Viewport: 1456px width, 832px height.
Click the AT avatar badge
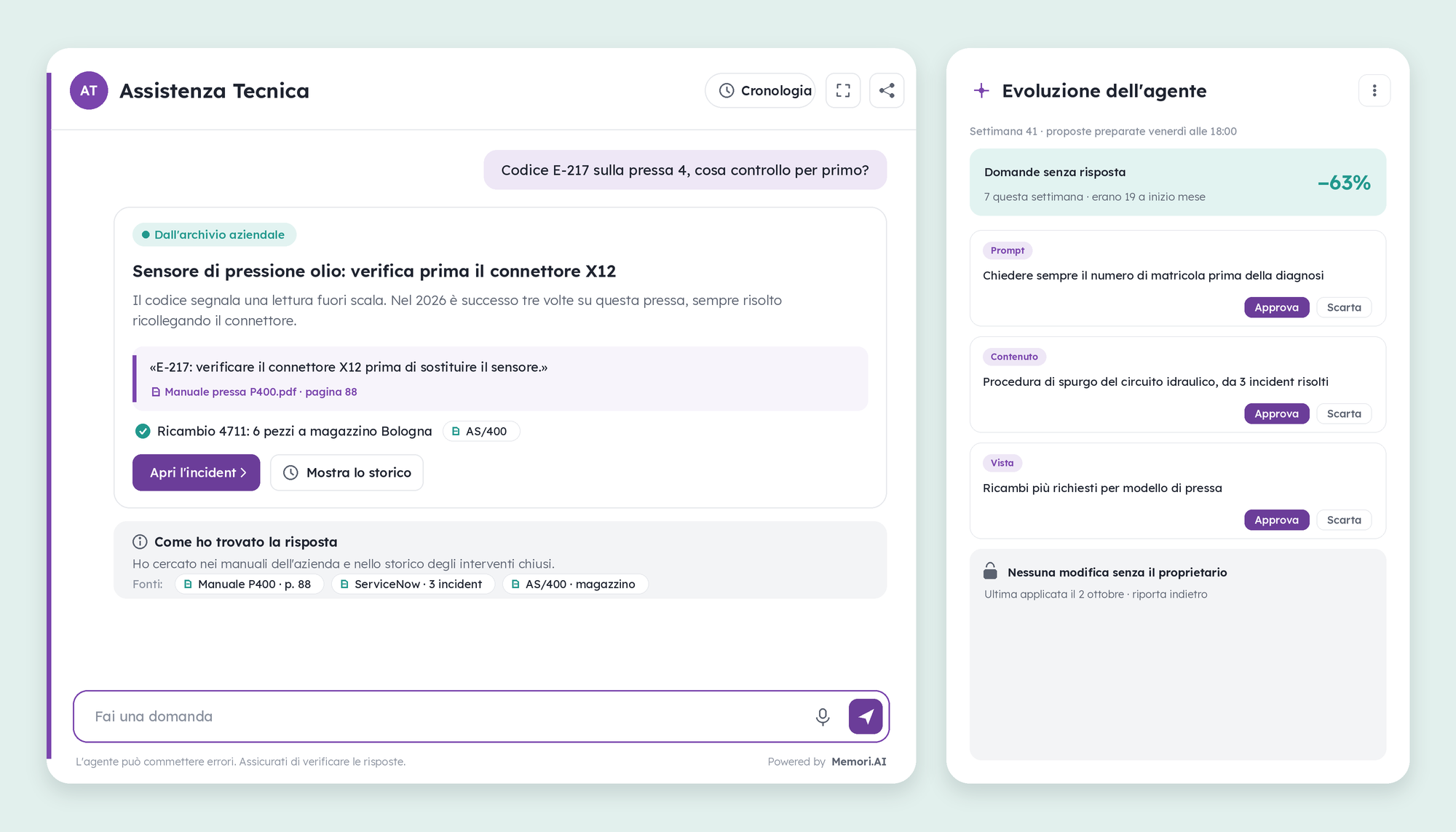89,90
